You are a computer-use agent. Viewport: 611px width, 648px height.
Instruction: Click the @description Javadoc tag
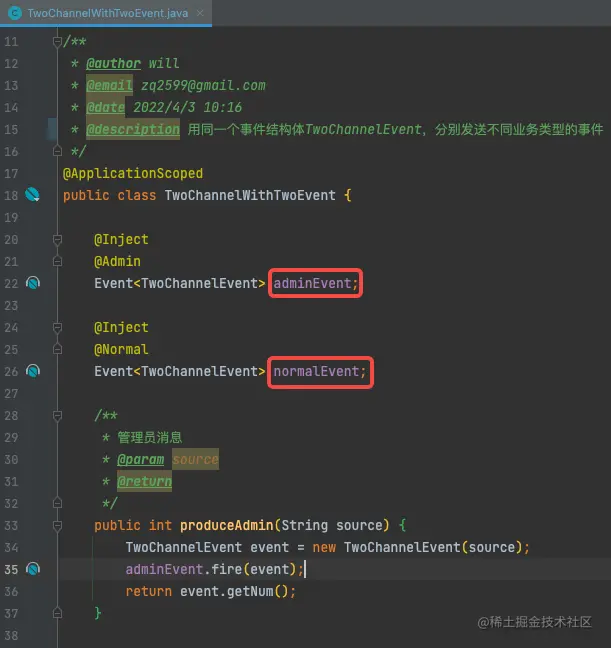133,129
